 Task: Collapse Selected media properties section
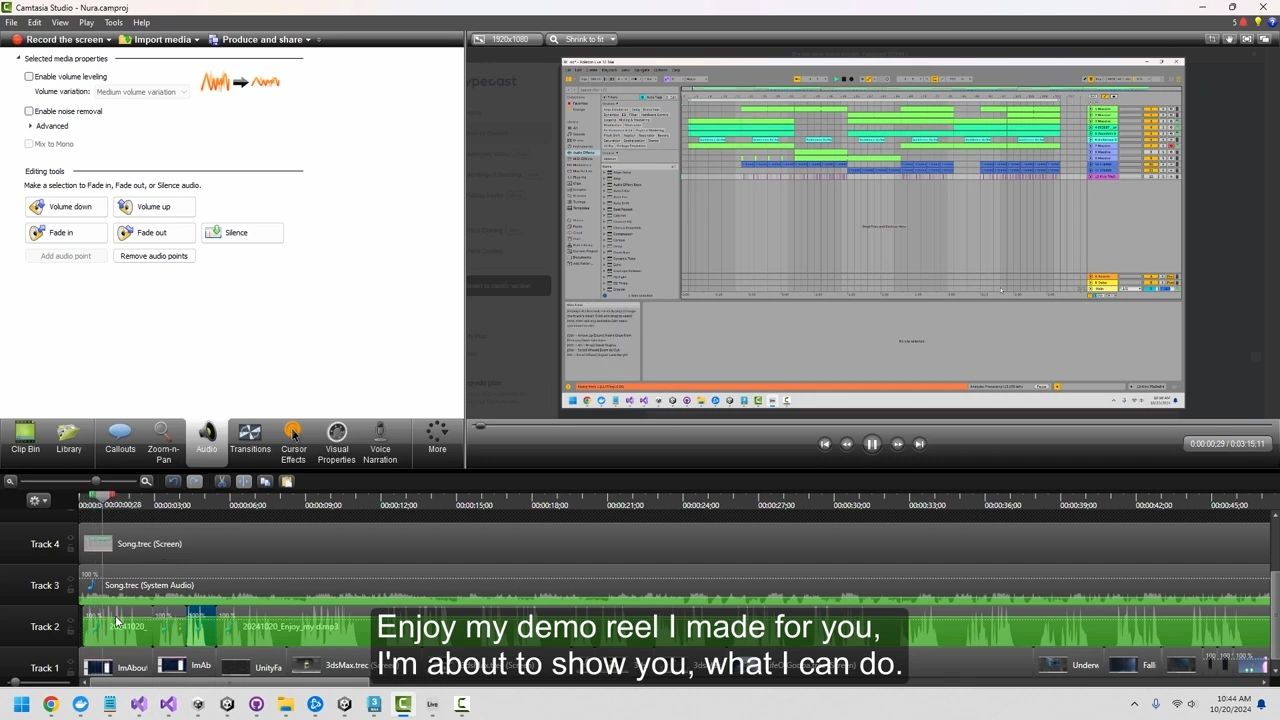pos(18,59)
